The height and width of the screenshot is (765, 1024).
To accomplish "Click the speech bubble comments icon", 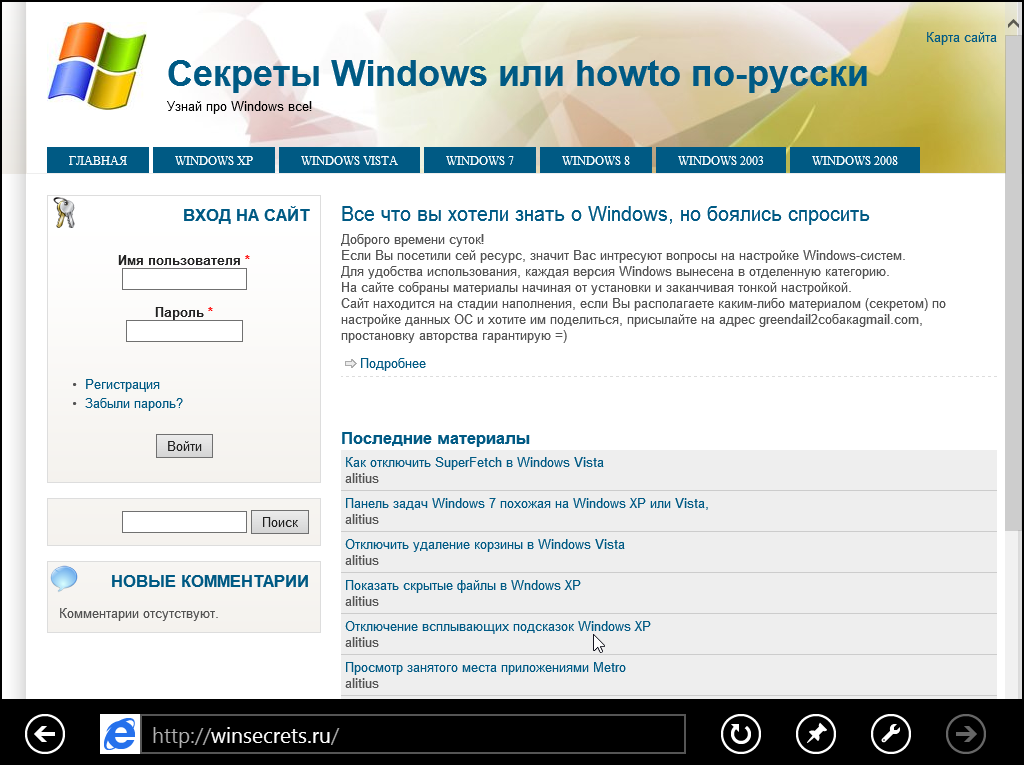I will [x=65, y=579].
